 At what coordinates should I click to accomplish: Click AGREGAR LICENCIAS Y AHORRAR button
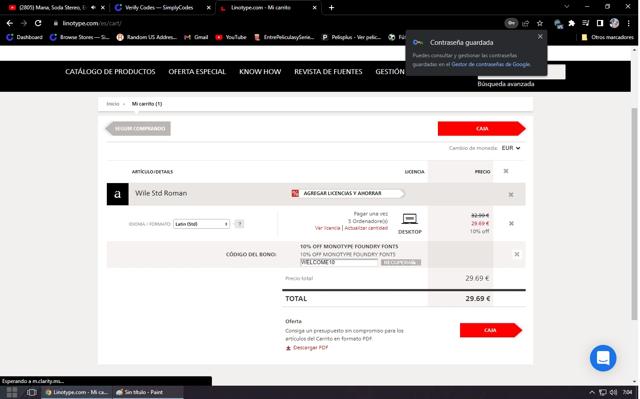click(348, 193)
